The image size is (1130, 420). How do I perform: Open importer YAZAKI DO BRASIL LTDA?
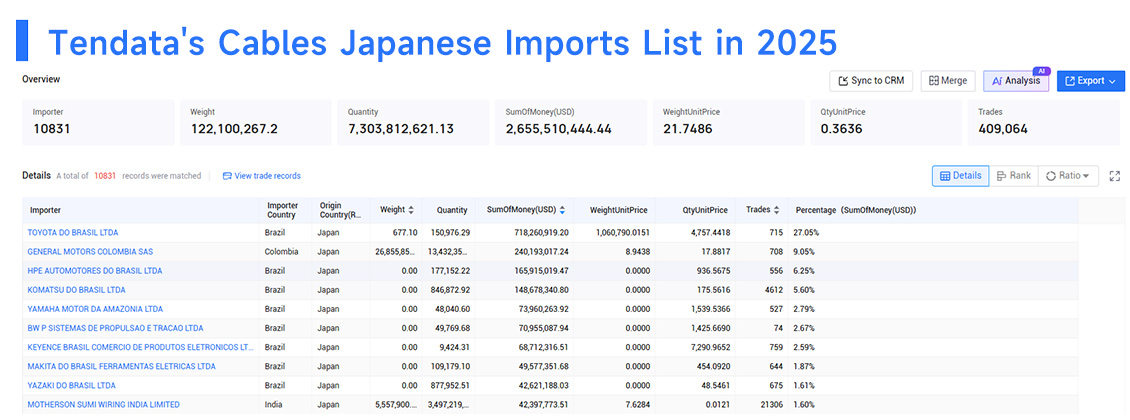tap(71, 385)
